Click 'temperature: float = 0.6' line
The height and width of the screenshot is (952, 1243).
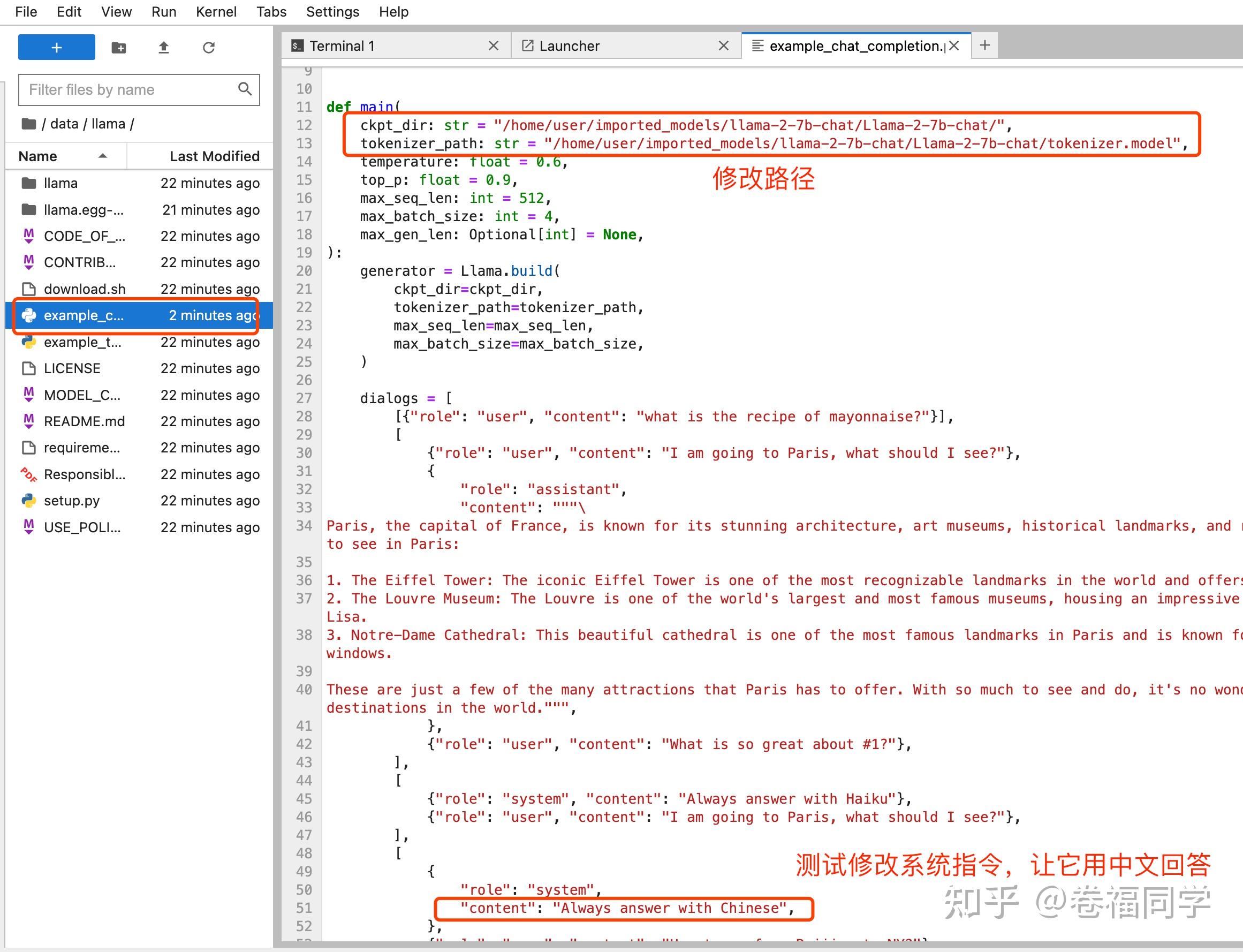(464, 162)
